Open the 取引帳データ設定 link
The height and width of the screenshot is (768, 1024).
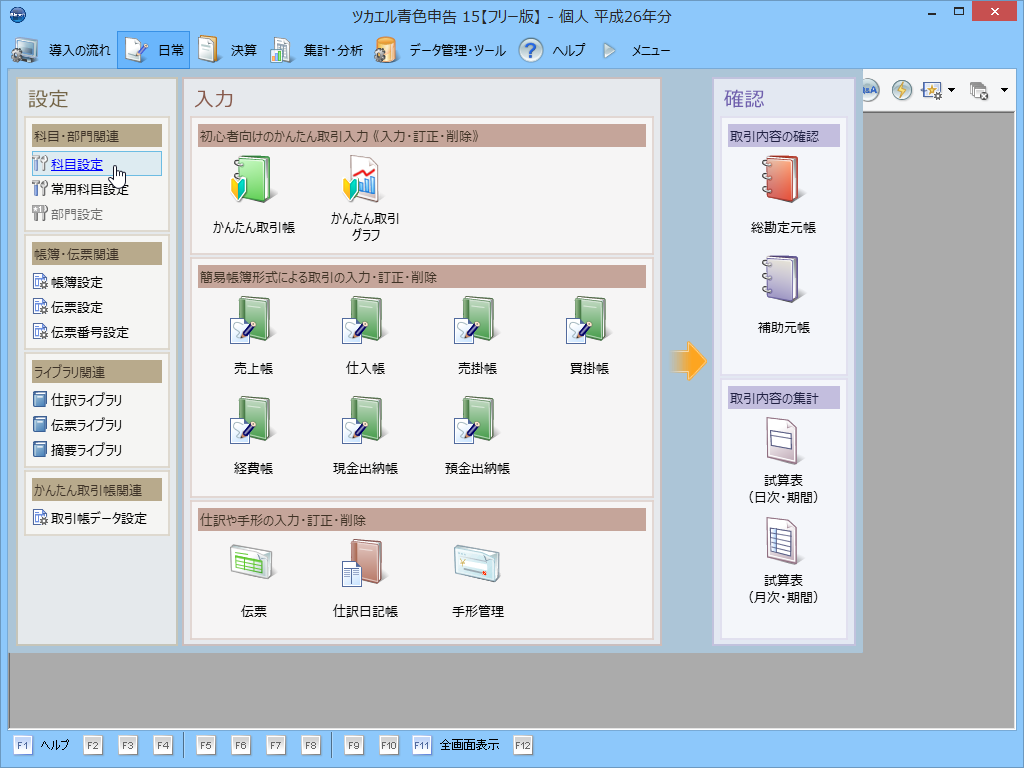(99, 519)
